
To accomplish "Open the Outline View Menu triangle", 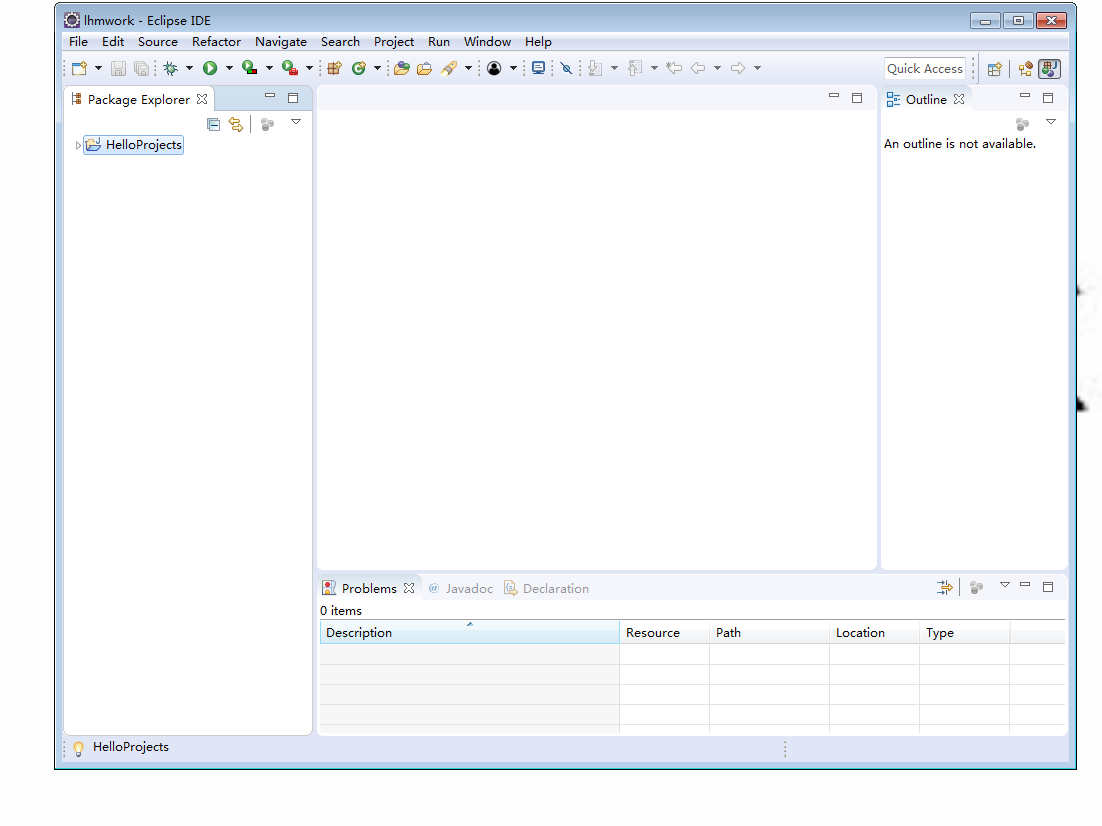I will [1051, 122].
